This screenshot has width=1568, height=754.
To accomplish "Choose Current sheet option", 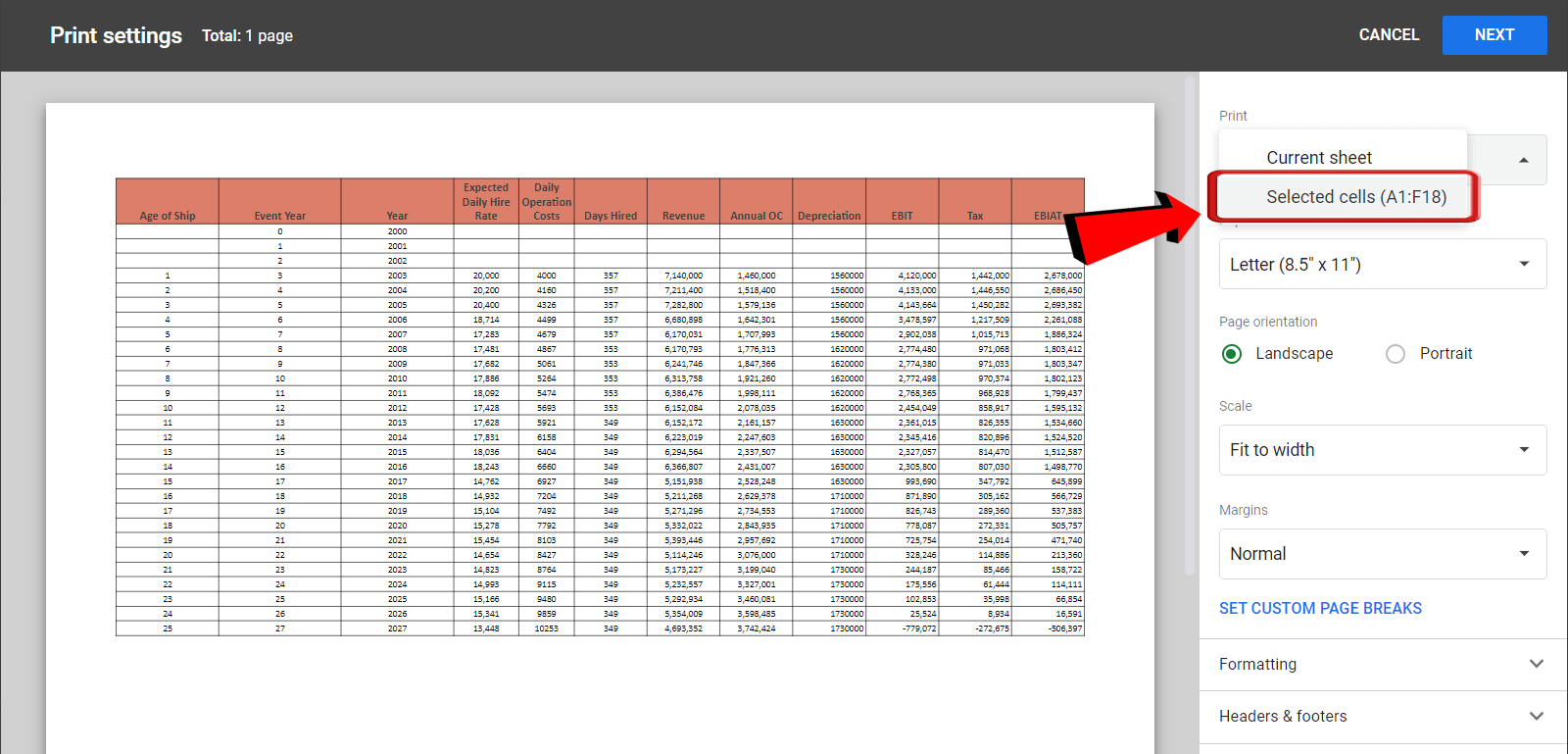I will pyautogui.click(x=1318, y=158).
